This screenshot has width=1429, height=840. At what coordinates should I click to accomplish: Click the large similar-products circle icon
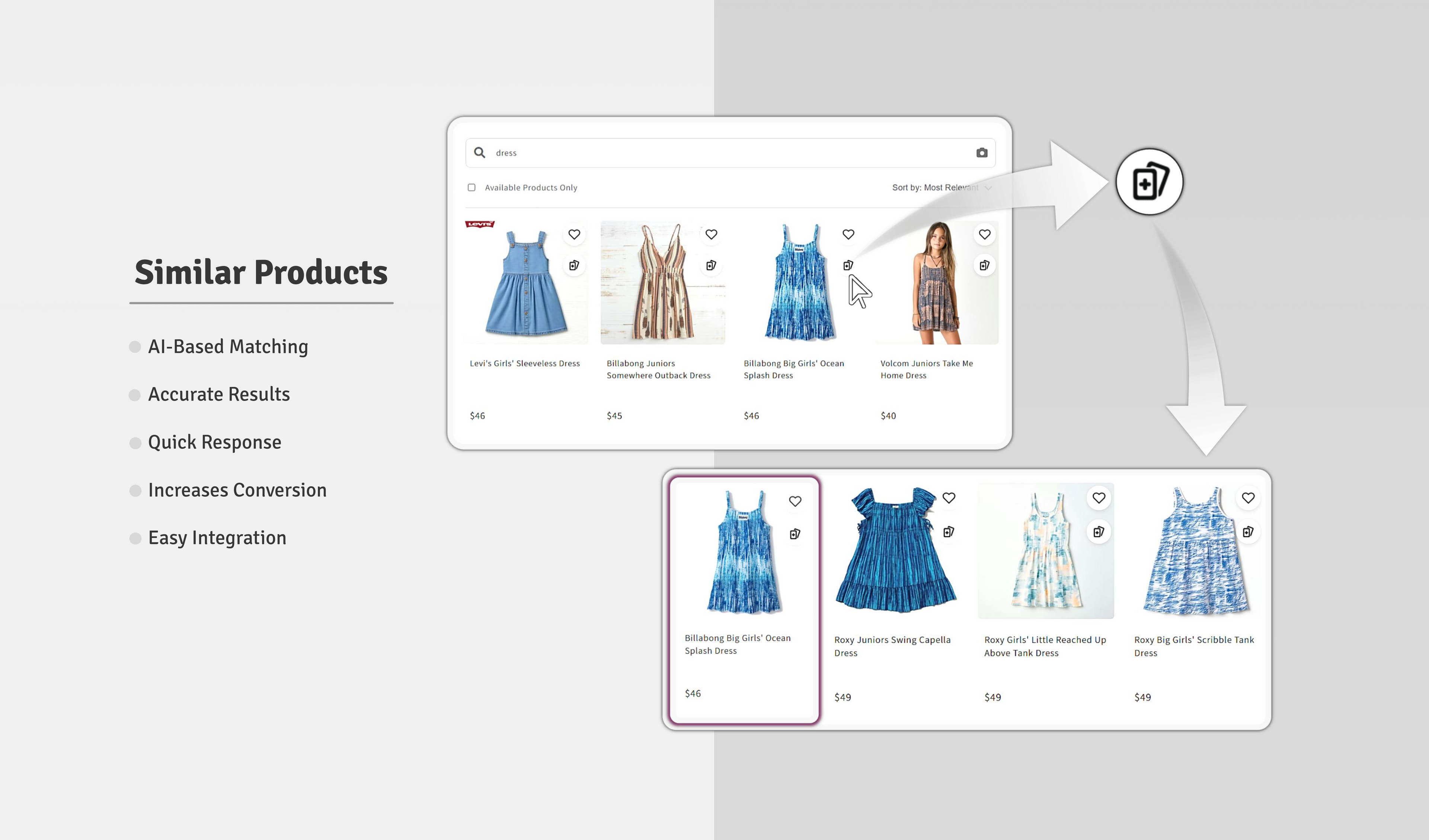click(1149, 182)
